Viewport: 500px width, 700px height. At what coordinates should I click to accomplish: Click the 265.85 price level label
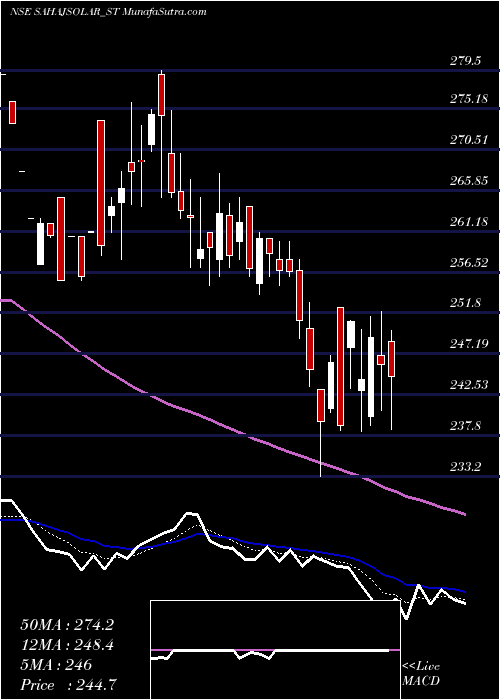(x=468, y=181)
